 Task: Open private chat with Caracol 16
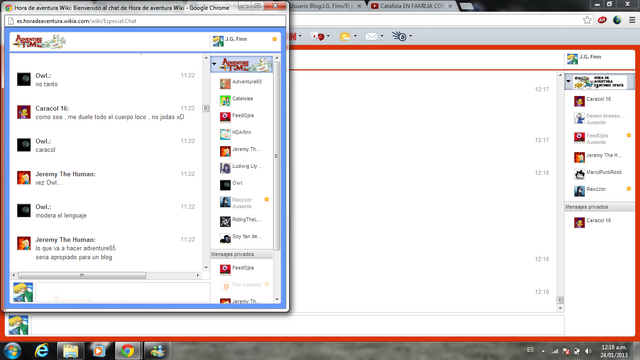pyautogui.click(x=599, y=221)
